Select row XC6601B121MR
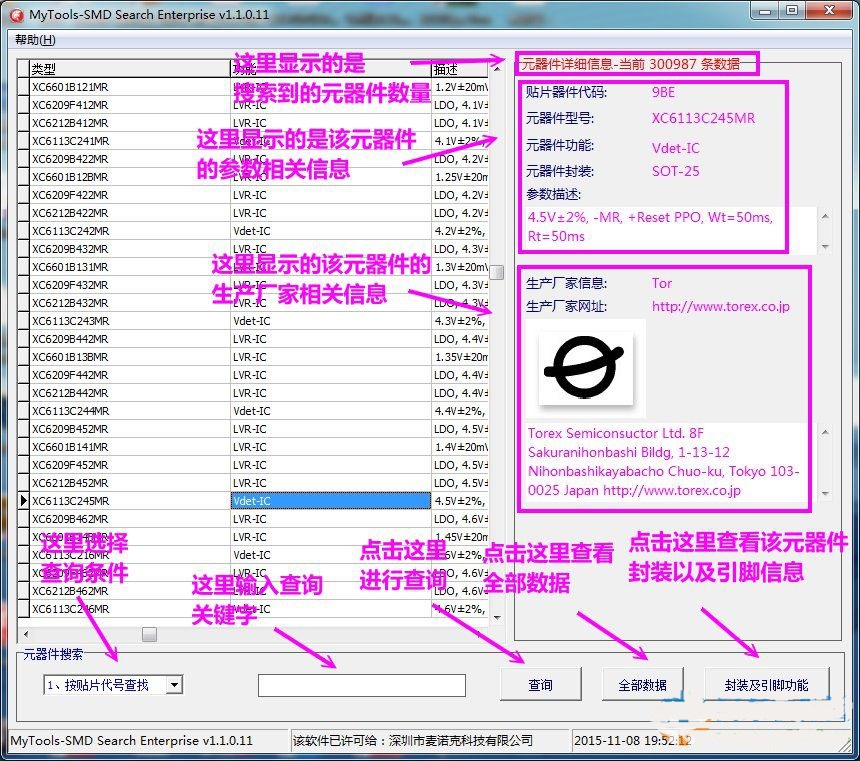860x761 pixels. 252,87
